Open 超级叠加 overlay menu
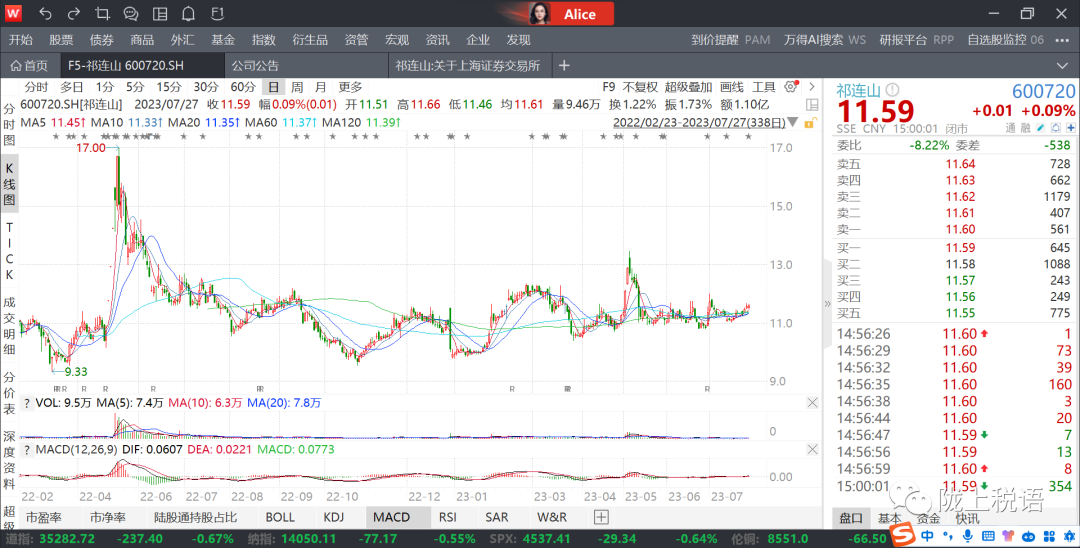The width and height of the screenshot is (1080, 548). click(688, 87)
